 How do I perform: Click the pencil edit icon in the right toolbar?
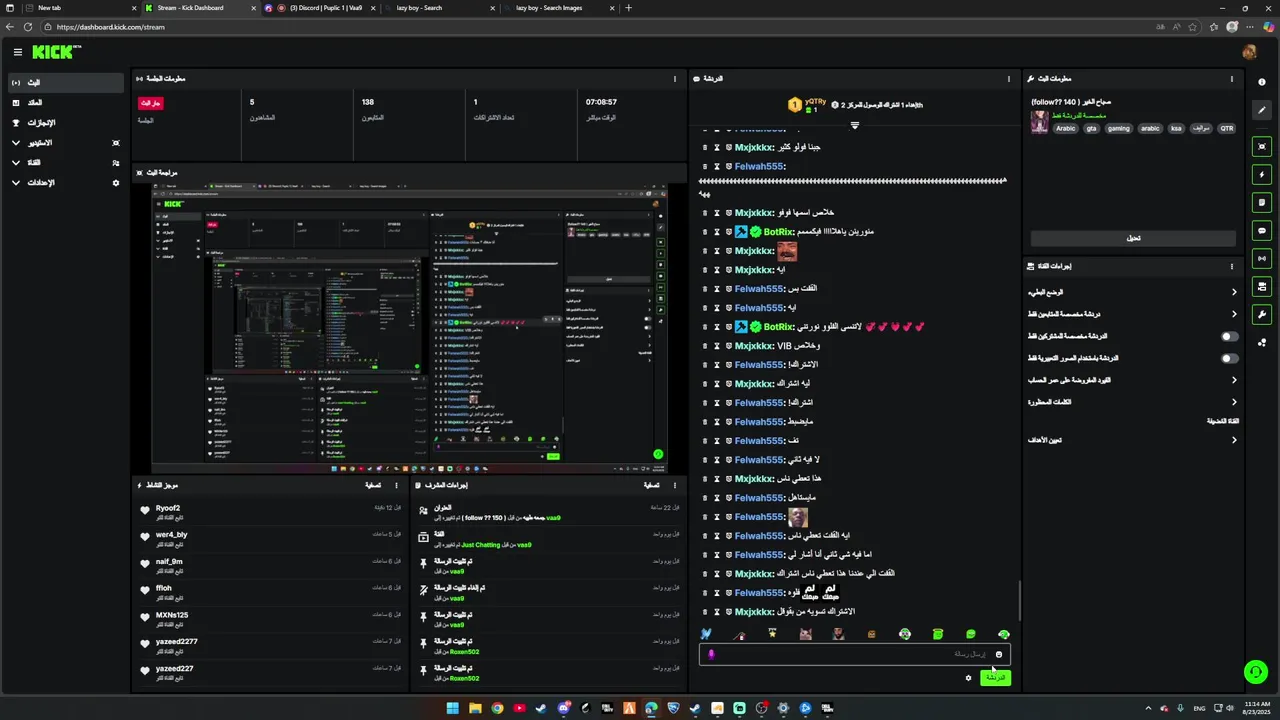(x=1262, y=111)
